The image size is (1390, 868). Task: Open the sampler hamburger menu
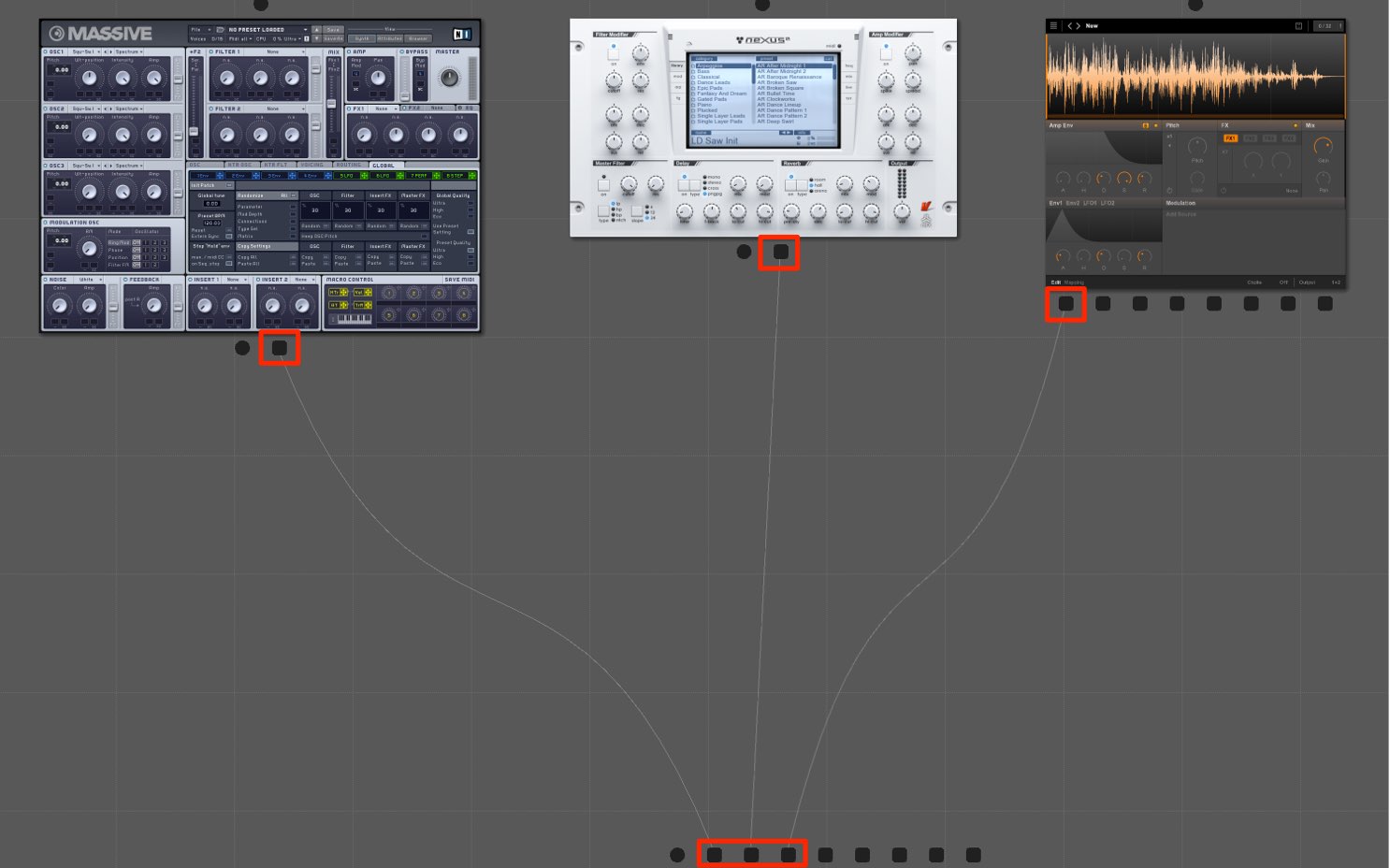coord(1054,25)
